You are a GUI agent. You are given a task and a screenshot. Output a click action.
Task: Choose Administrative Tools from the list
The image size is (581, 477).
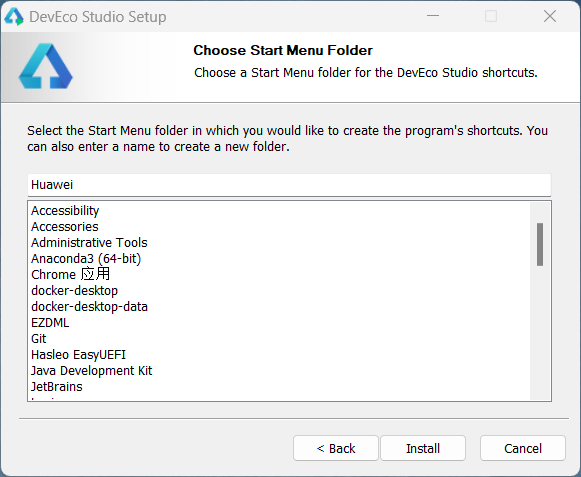tap(89, 242)
